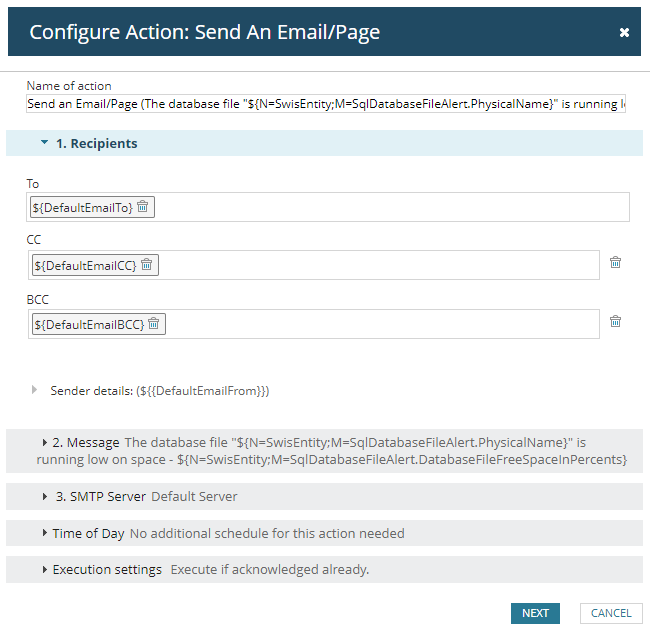Click the trash icon right of CC field

615,263
